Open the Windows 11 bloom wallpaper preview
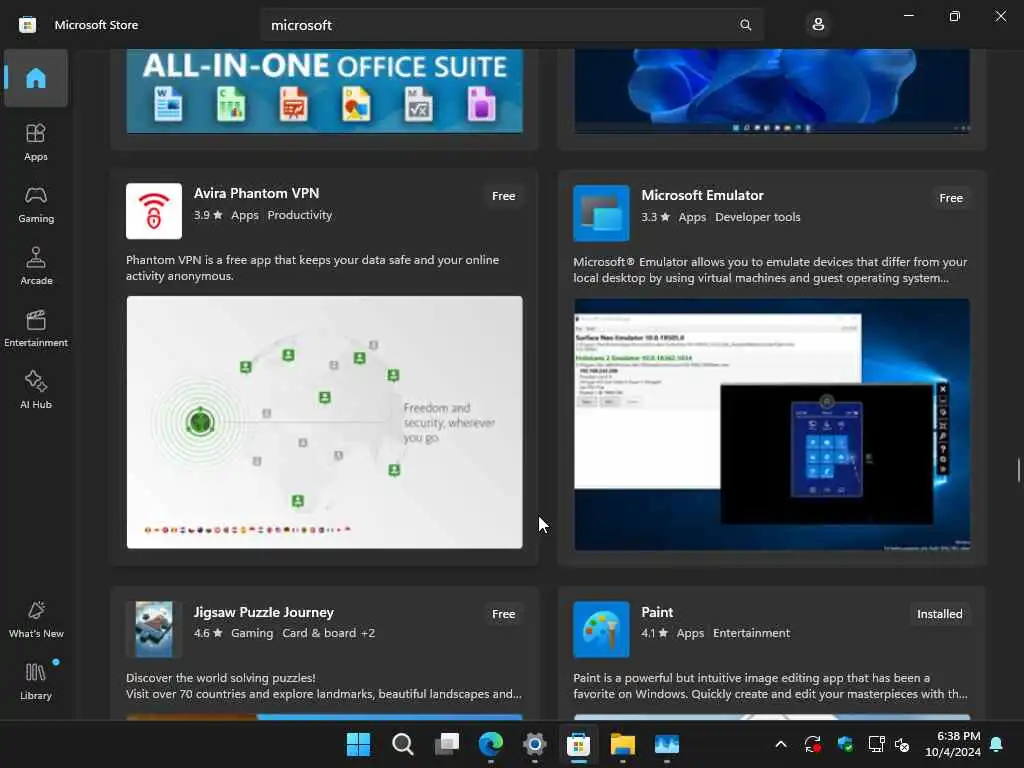This screenshot has height=768, width=1024. [x=772, y=91]
